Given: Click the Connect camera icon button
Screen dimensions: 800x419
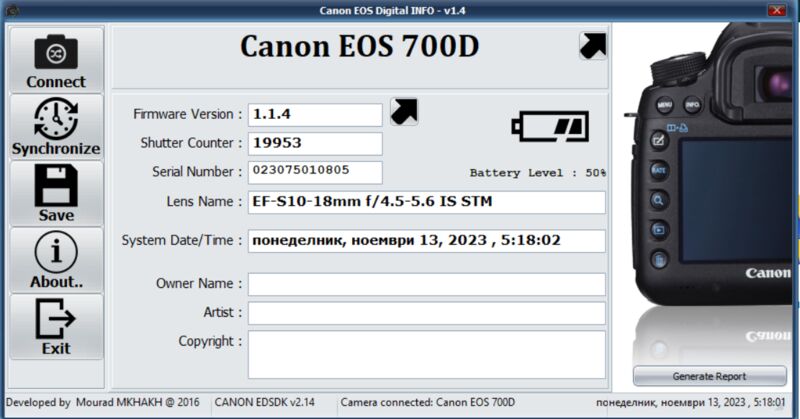Looking at the screenshot, I should coord(56,59).
